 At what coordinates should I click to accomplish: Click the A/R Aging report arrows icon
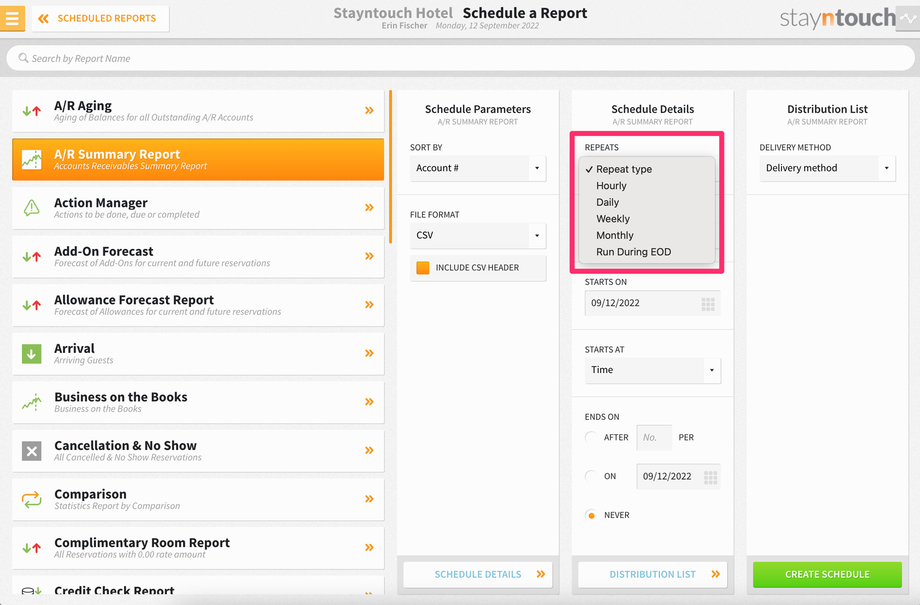32,110
